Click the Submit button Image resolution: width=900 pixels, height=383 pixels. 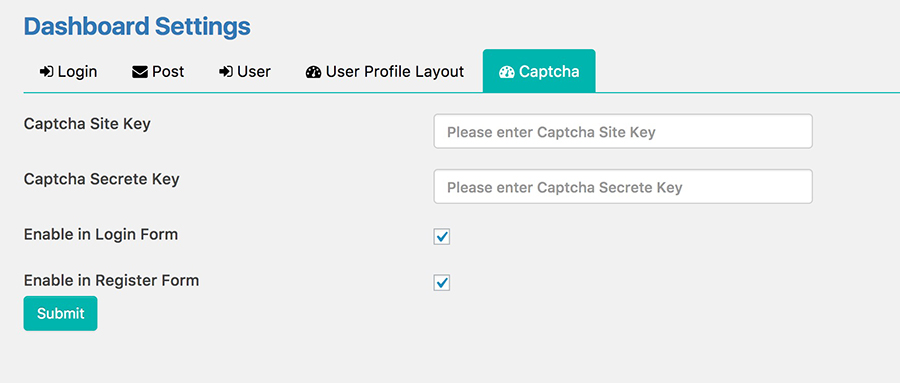[x=60, y=314]
